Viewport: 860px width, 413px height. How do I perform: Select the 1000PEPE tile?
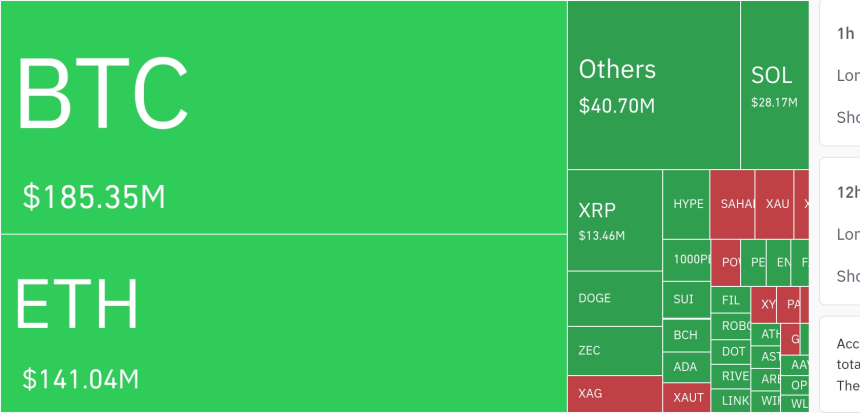pyautogui.click(x=686, y=259)
